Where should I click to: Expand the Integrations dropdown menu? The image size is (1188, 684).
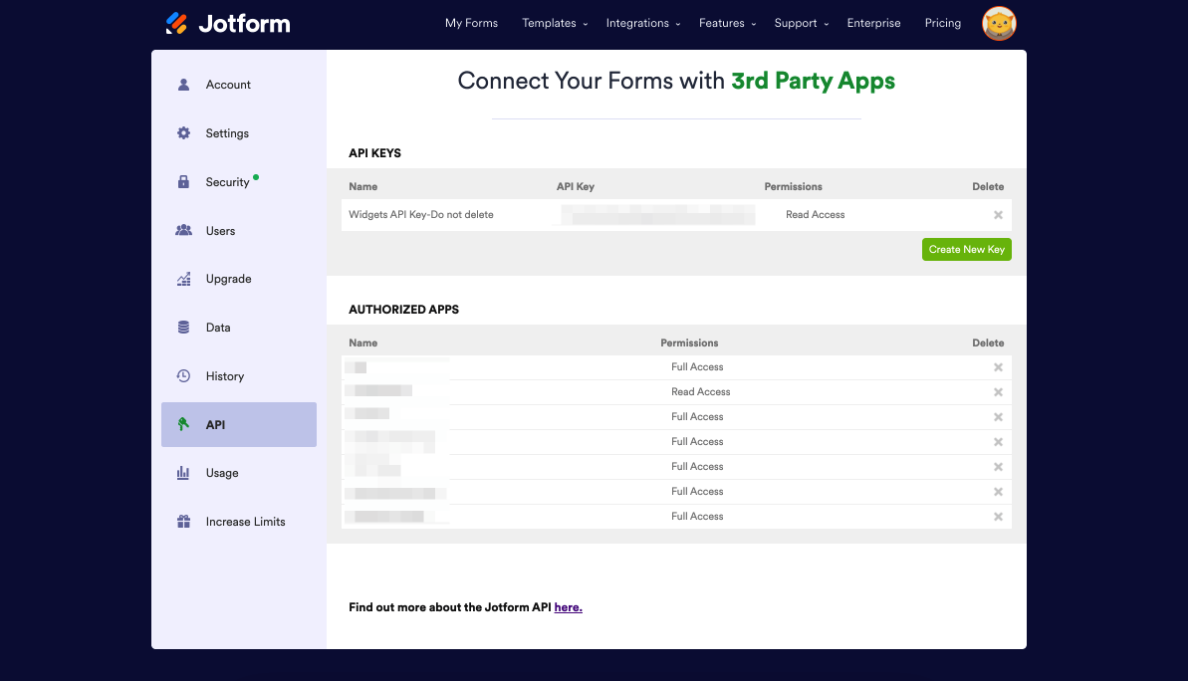coord(642,23)
